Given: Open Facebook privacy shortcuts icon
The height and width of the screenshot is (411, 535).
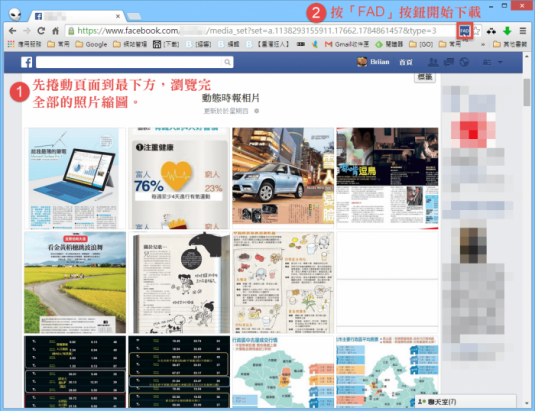Looking at the screenshot, I should tap(487, 62).
